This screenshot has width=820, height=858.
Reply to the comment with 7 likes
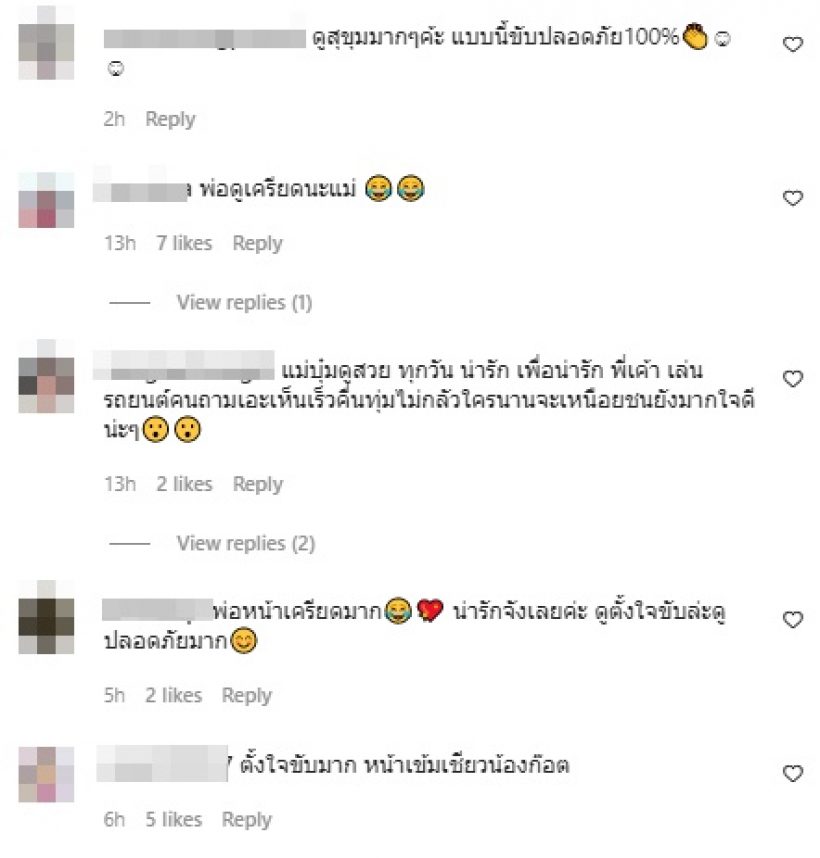258,244
